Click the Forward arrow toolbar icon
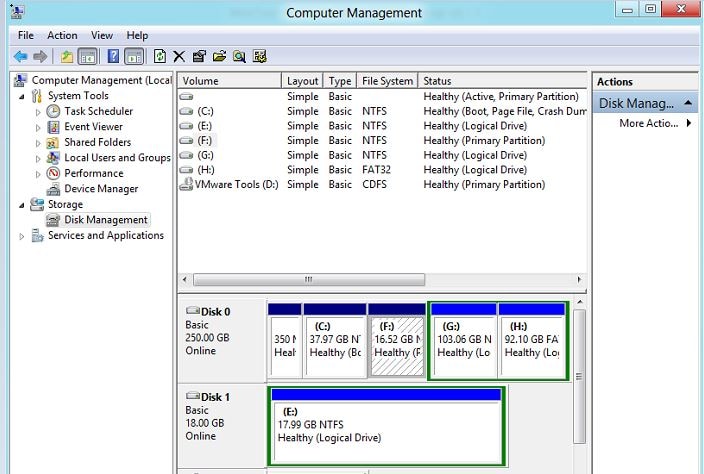This screenshot has width=704, height=474. [x=40, y=57]
